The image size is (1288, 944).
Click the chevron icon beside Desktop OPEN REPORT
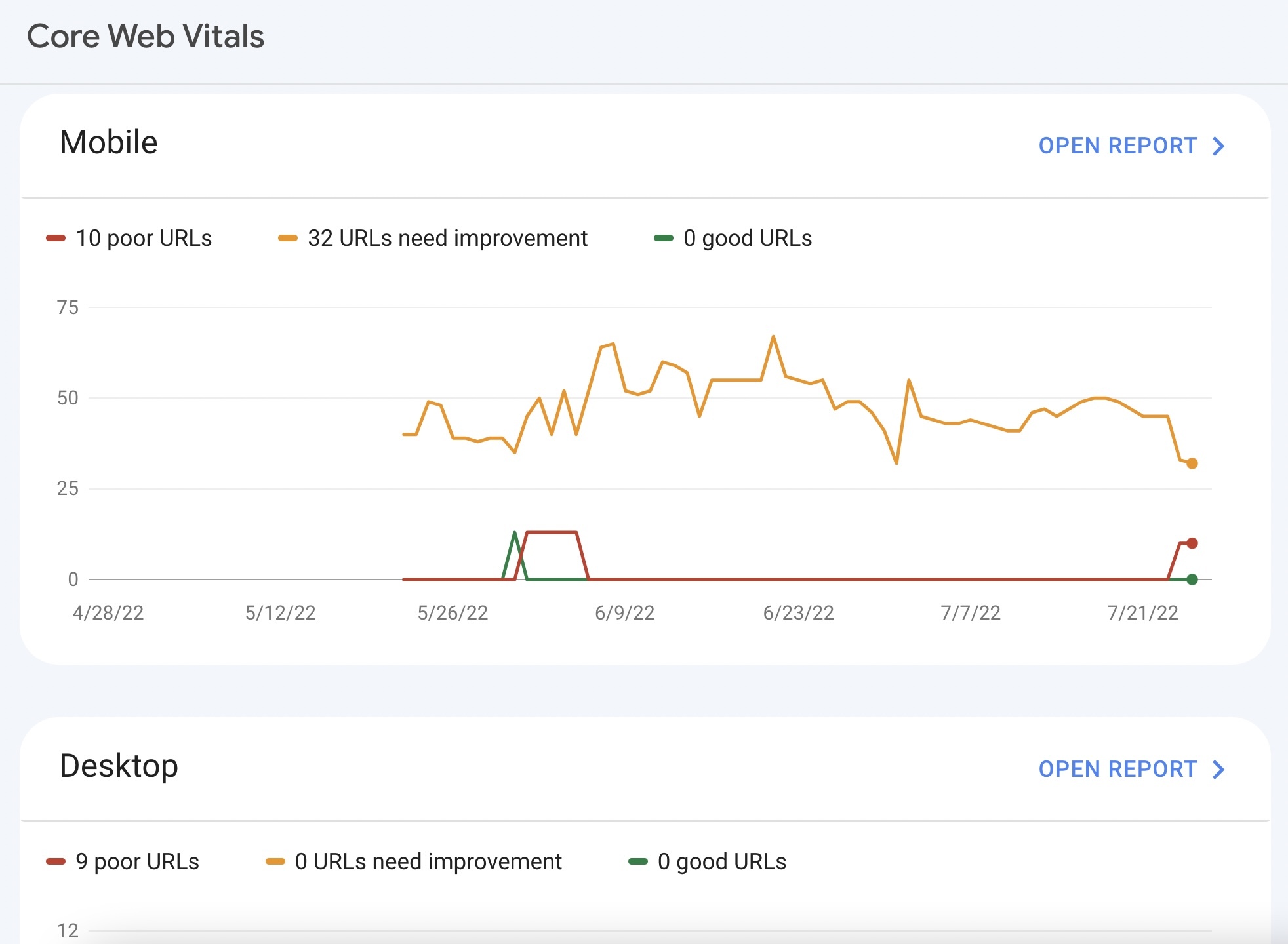point(1218,769)
